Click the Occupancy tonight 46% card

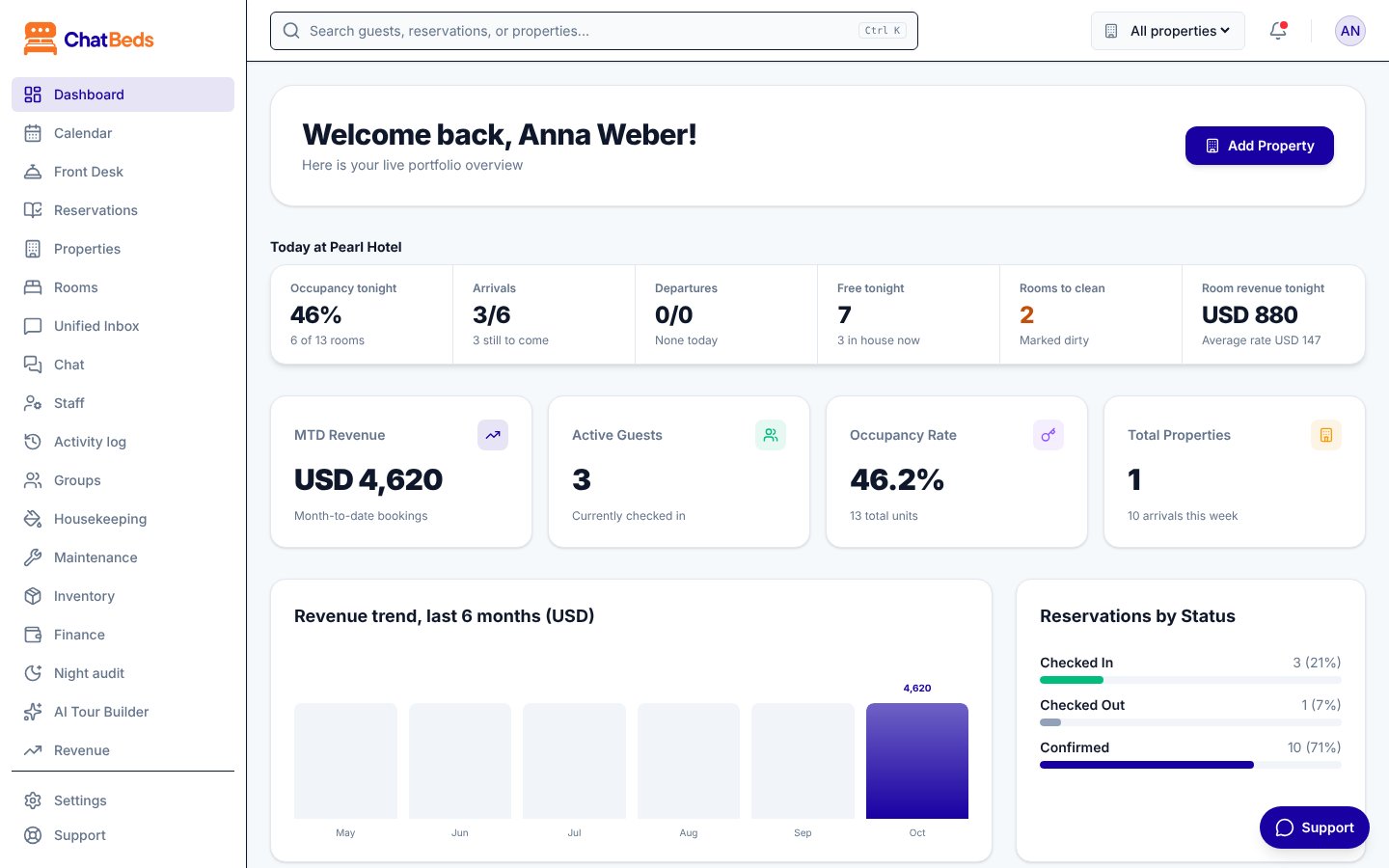[362, 314]
